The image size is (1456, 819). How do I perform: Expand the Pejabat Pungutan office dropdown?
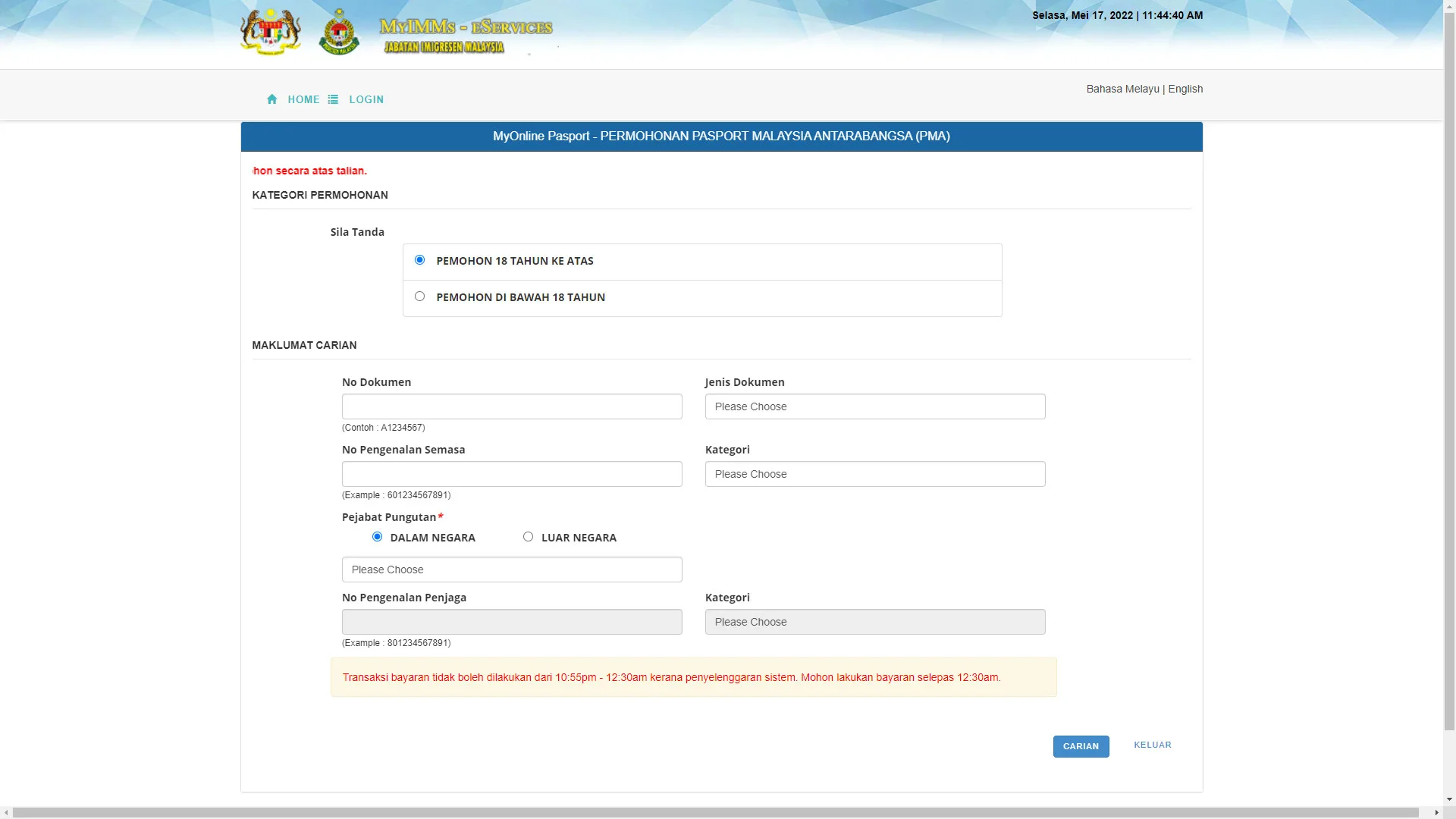pos(512,570)
